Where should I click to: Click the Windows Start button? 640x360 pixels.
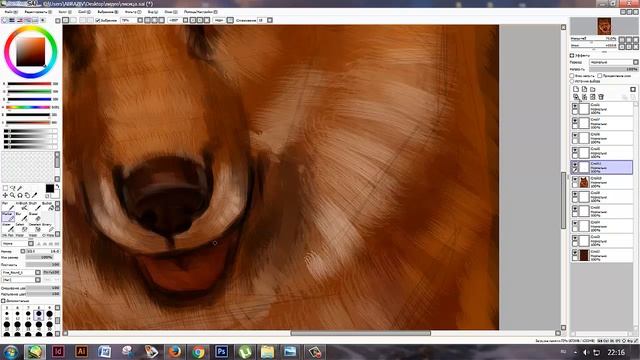[x=10, y=352]
